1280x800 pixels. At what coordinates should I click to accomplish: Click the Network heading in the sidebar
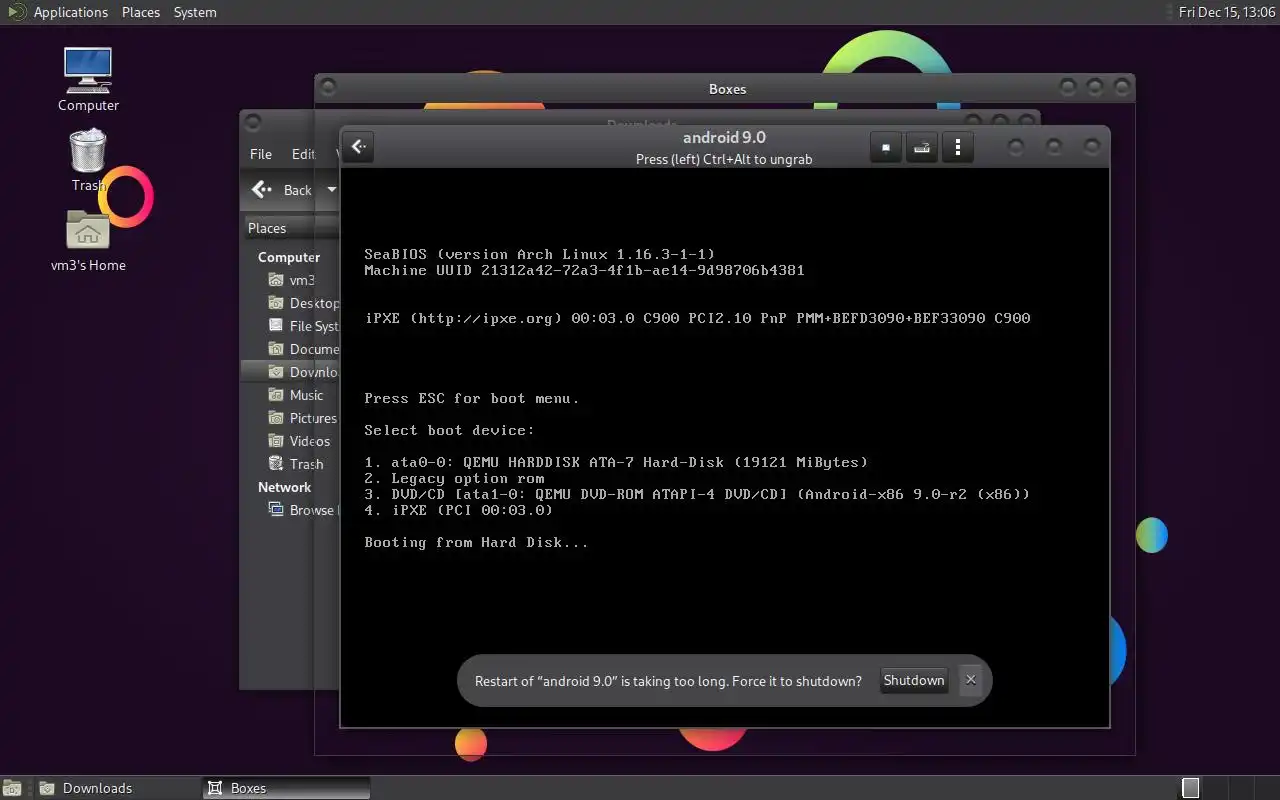click(x=284, y=487)
